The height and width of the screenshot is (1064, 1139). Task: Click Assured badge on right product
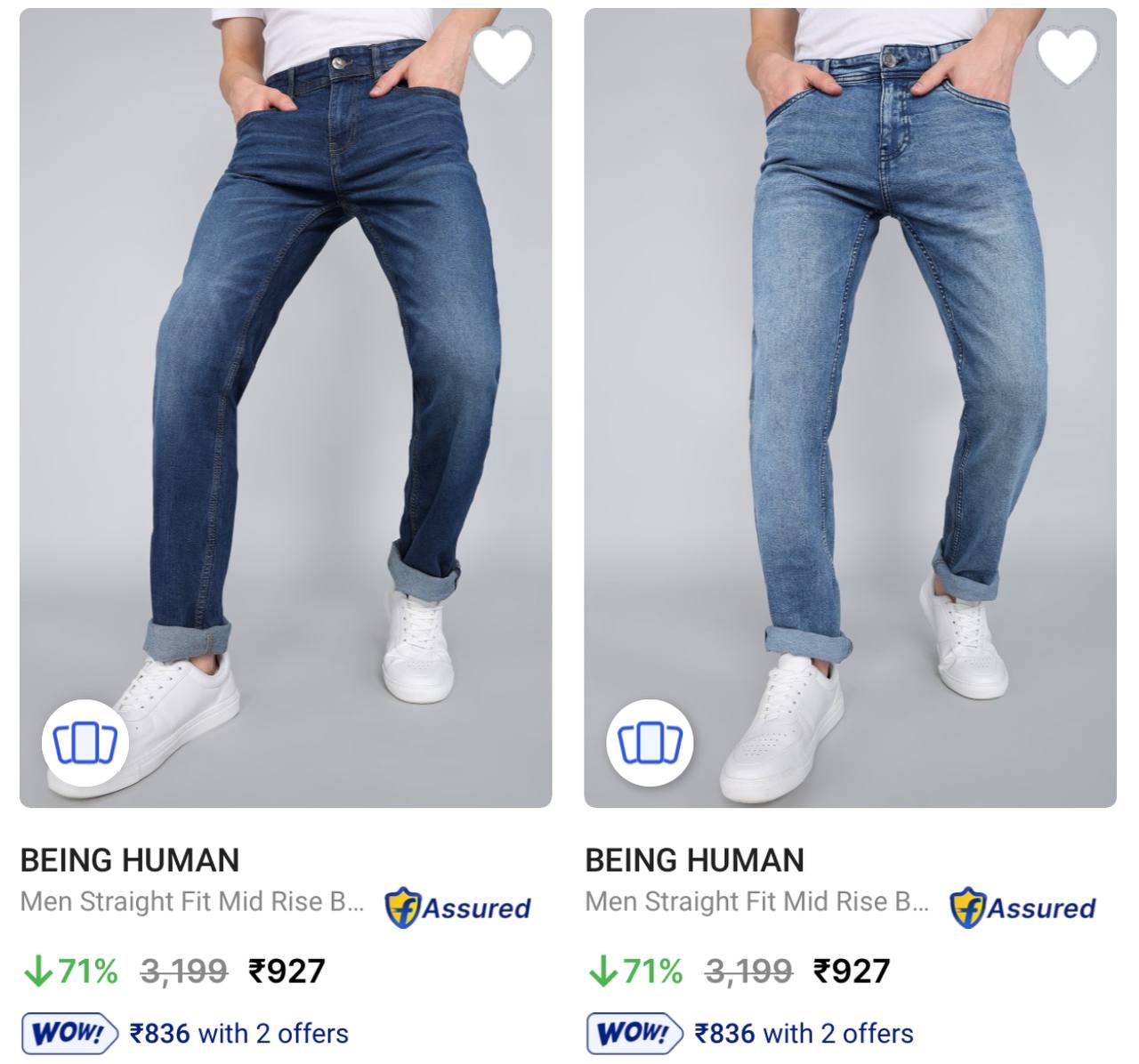tap(1022, 908)
